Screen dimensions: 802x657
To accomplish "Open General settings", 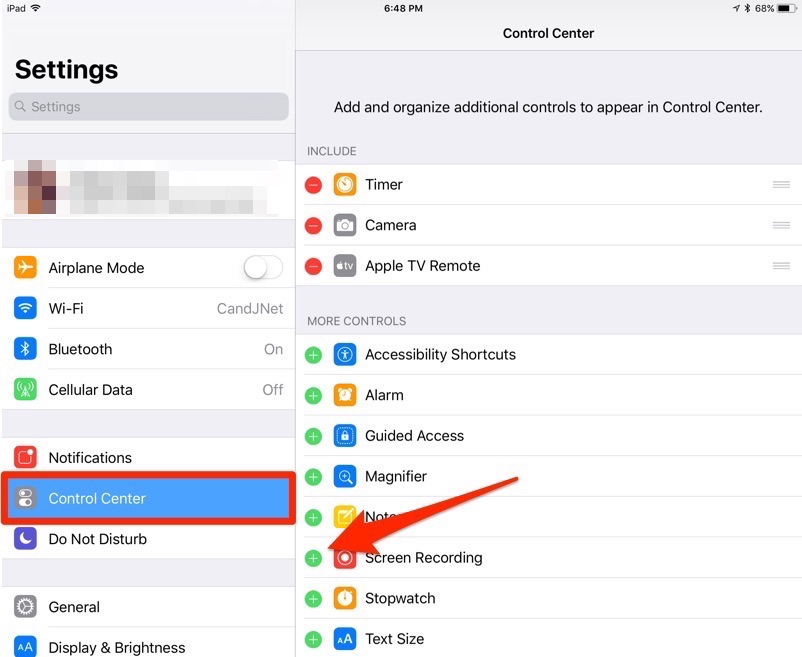I will (150, 607).
